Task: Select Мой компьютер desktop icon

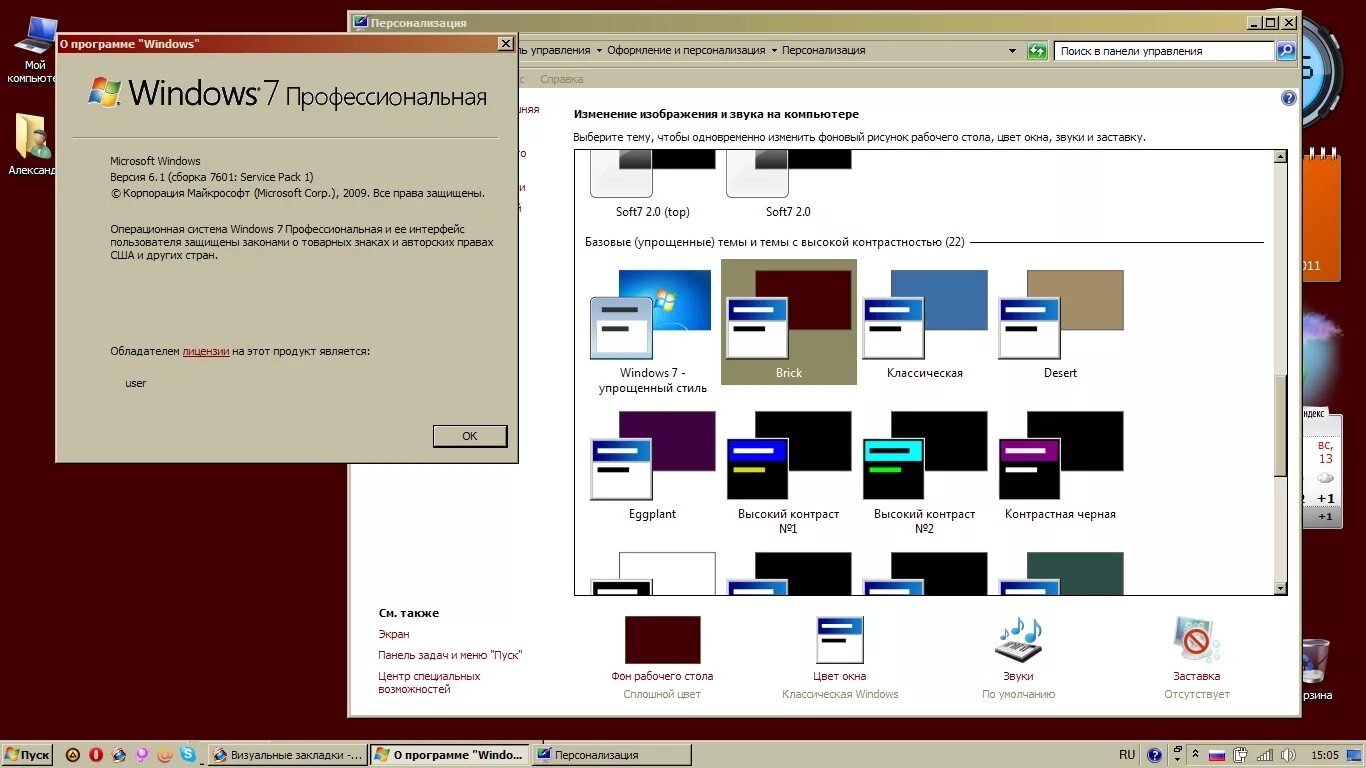Action: click(x=33, y=49)
